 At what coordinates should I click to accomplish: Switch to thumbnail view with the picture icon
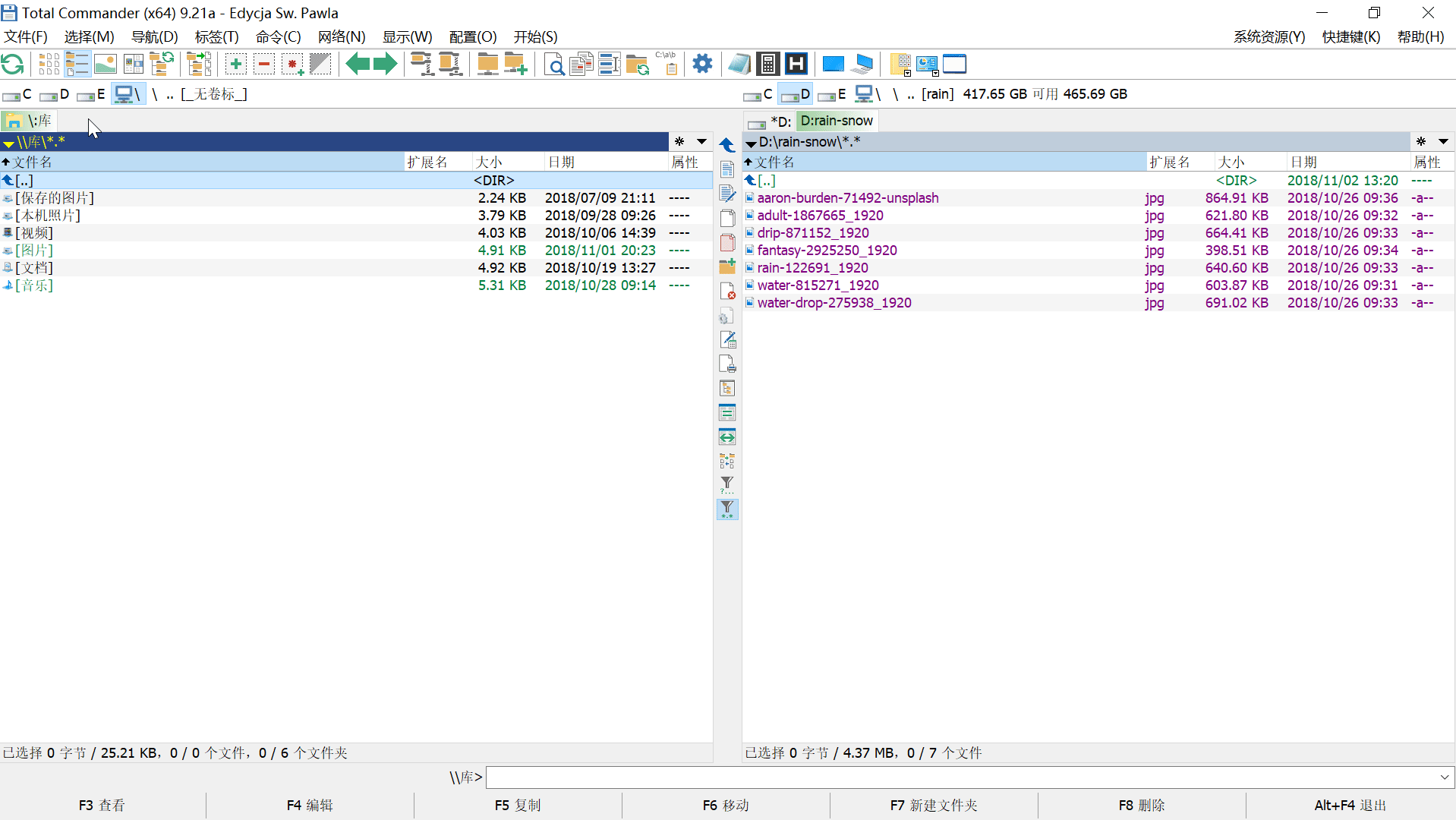[106, 65]
